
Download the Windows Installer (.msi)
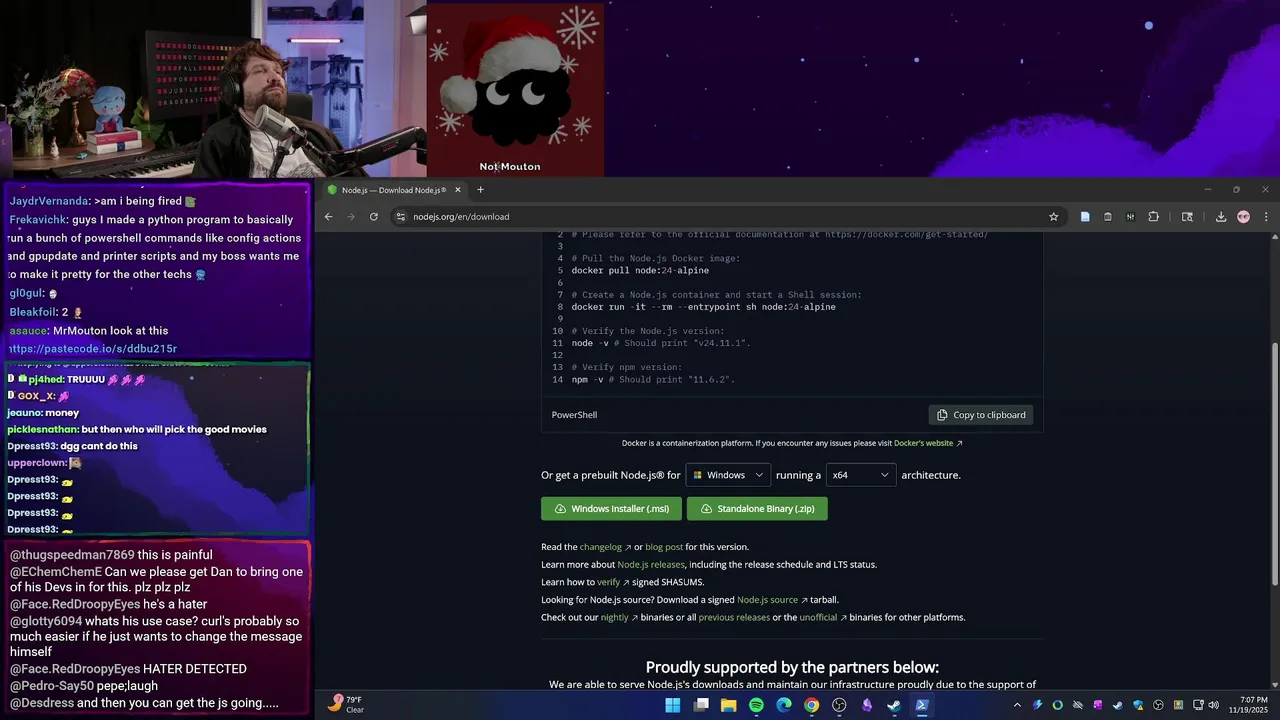611,509
